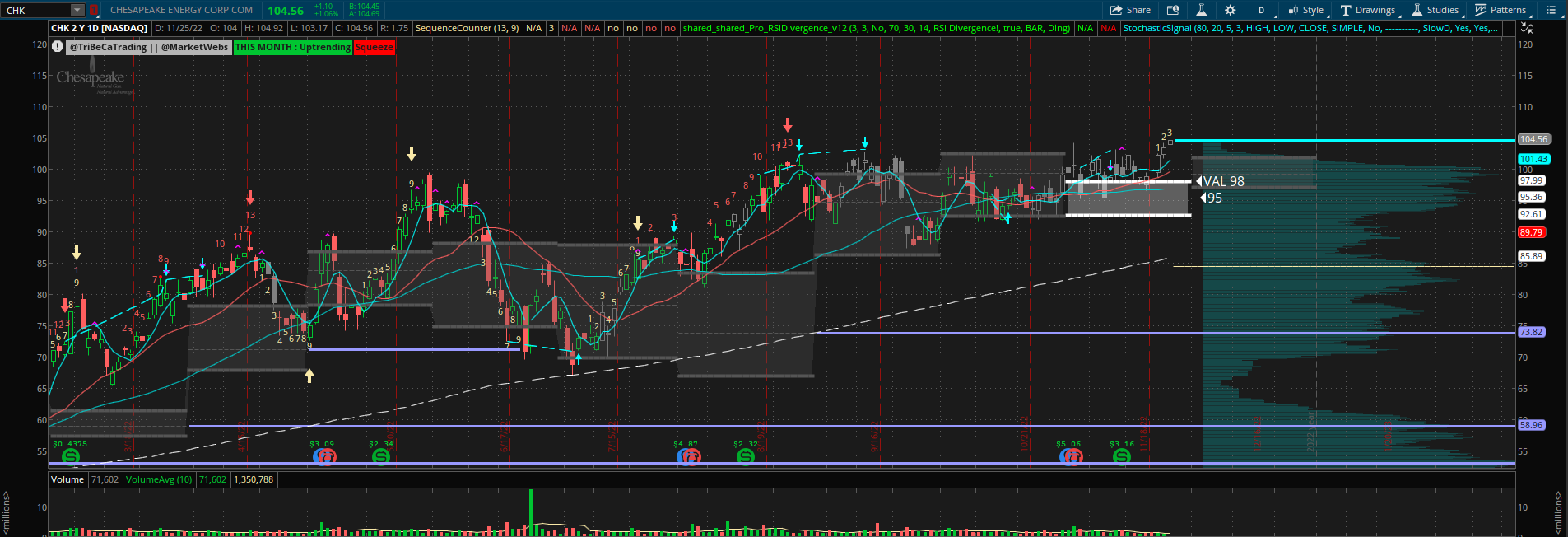Image resolution: width=1568 pixels, height=537 pixels.
Task: Click the $3.16 dividend marker icon
Action: coord(1122,456)
